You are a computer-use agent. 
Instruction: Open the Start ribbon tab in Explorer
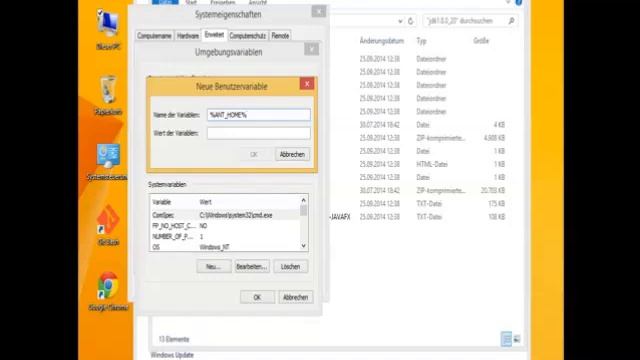[x=191, y=2]
